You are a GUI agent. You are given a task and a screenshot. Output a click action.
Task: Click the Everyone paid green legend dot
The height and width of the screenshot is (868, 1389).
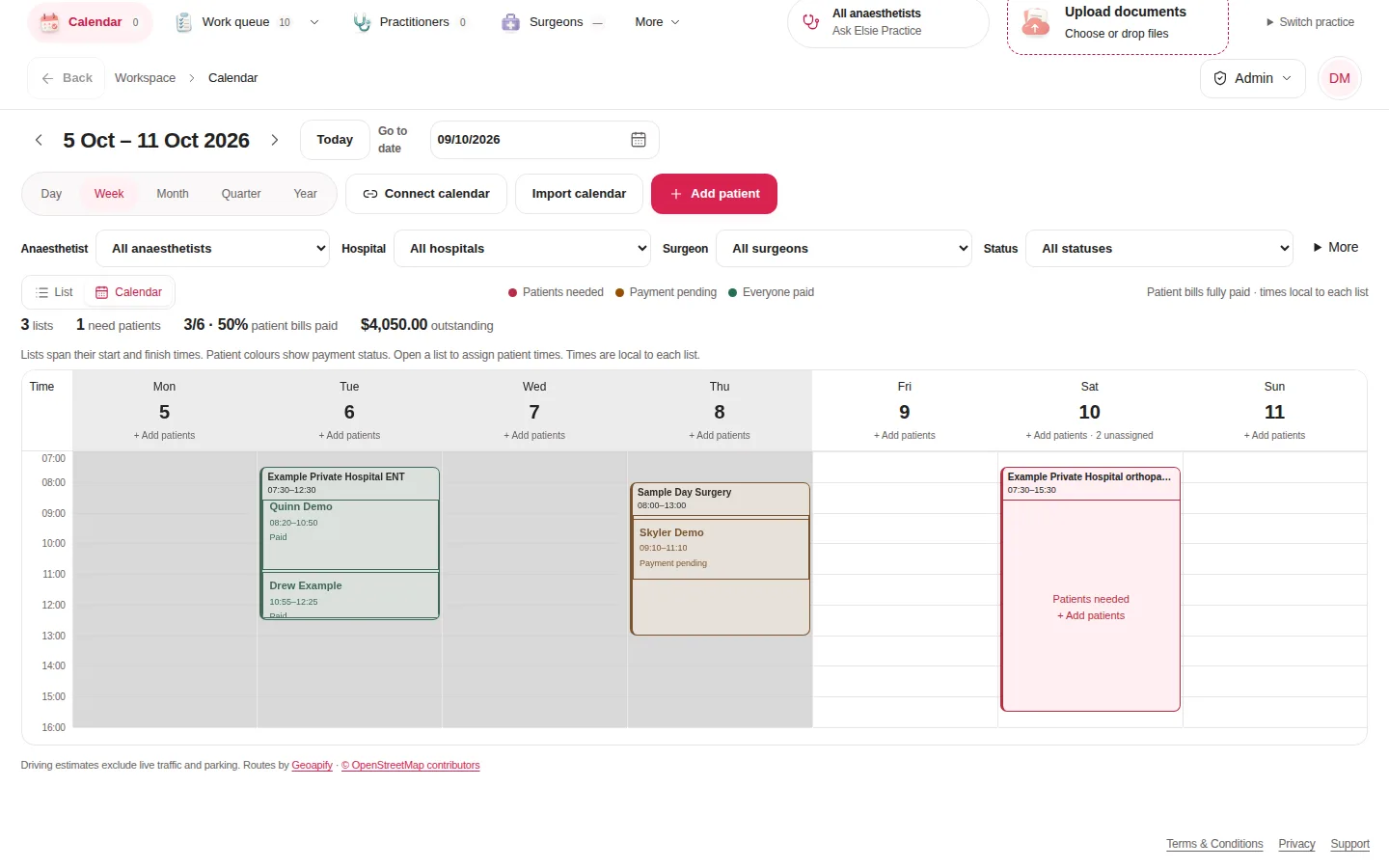(733, 292)
